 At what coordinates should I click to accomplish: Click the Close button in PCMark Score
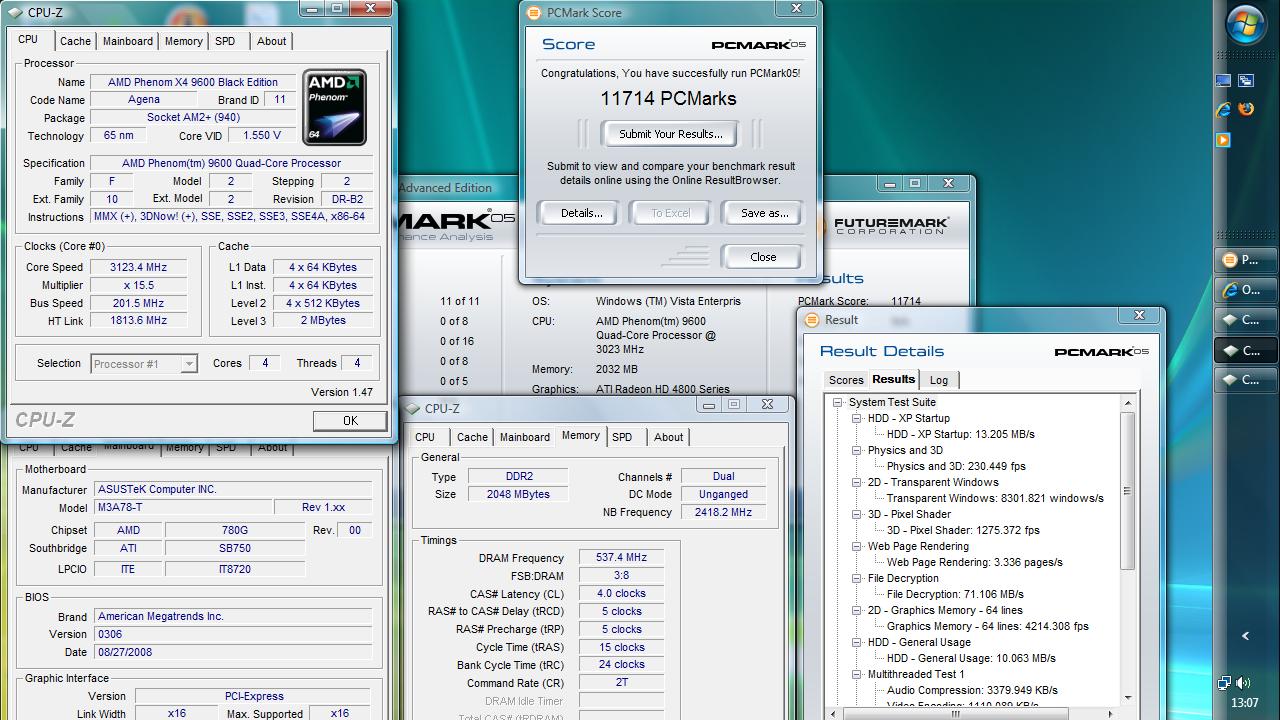pyautogui.click(x=763, y=257)
